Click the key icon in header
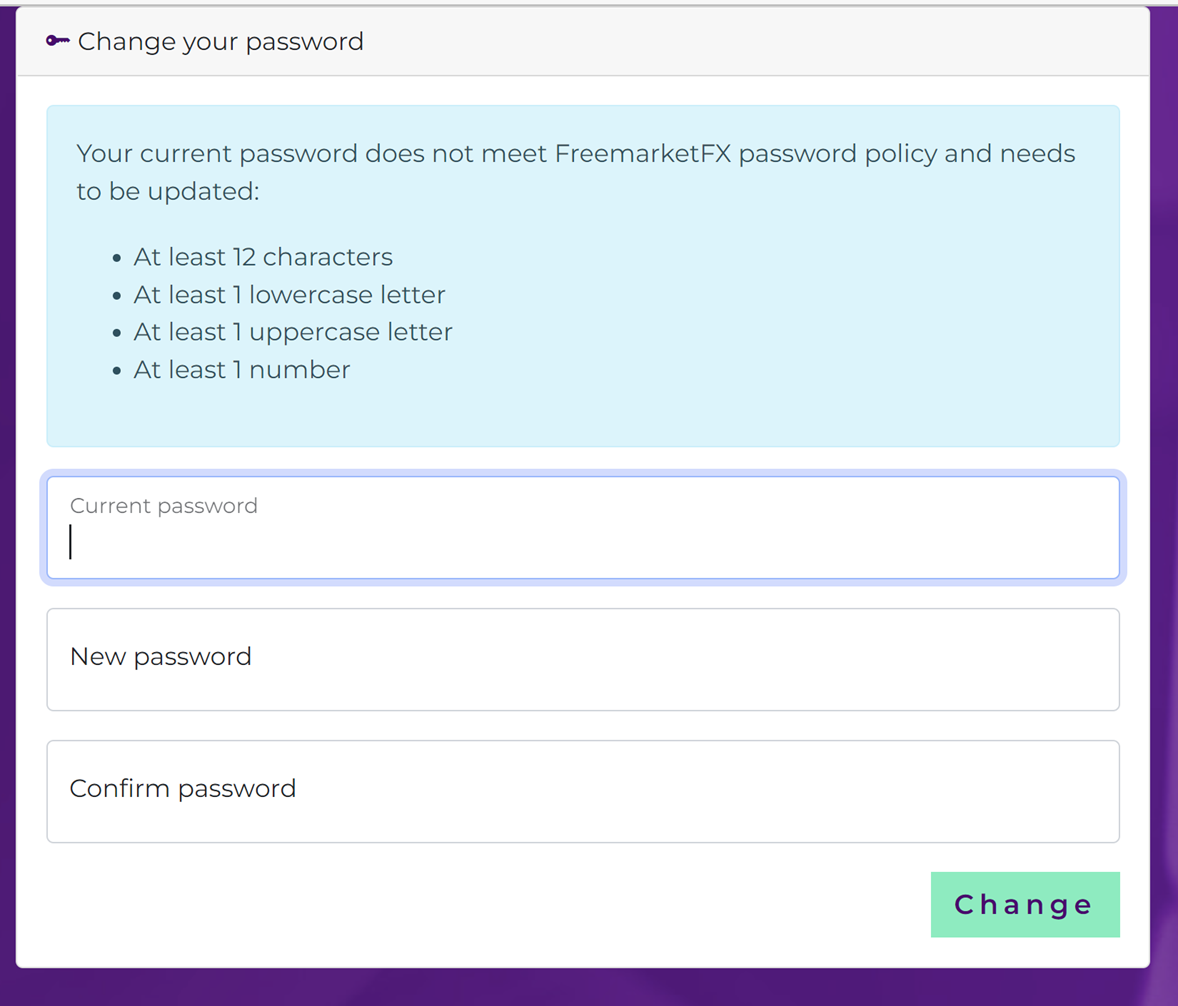 click(x=57, y=41)
